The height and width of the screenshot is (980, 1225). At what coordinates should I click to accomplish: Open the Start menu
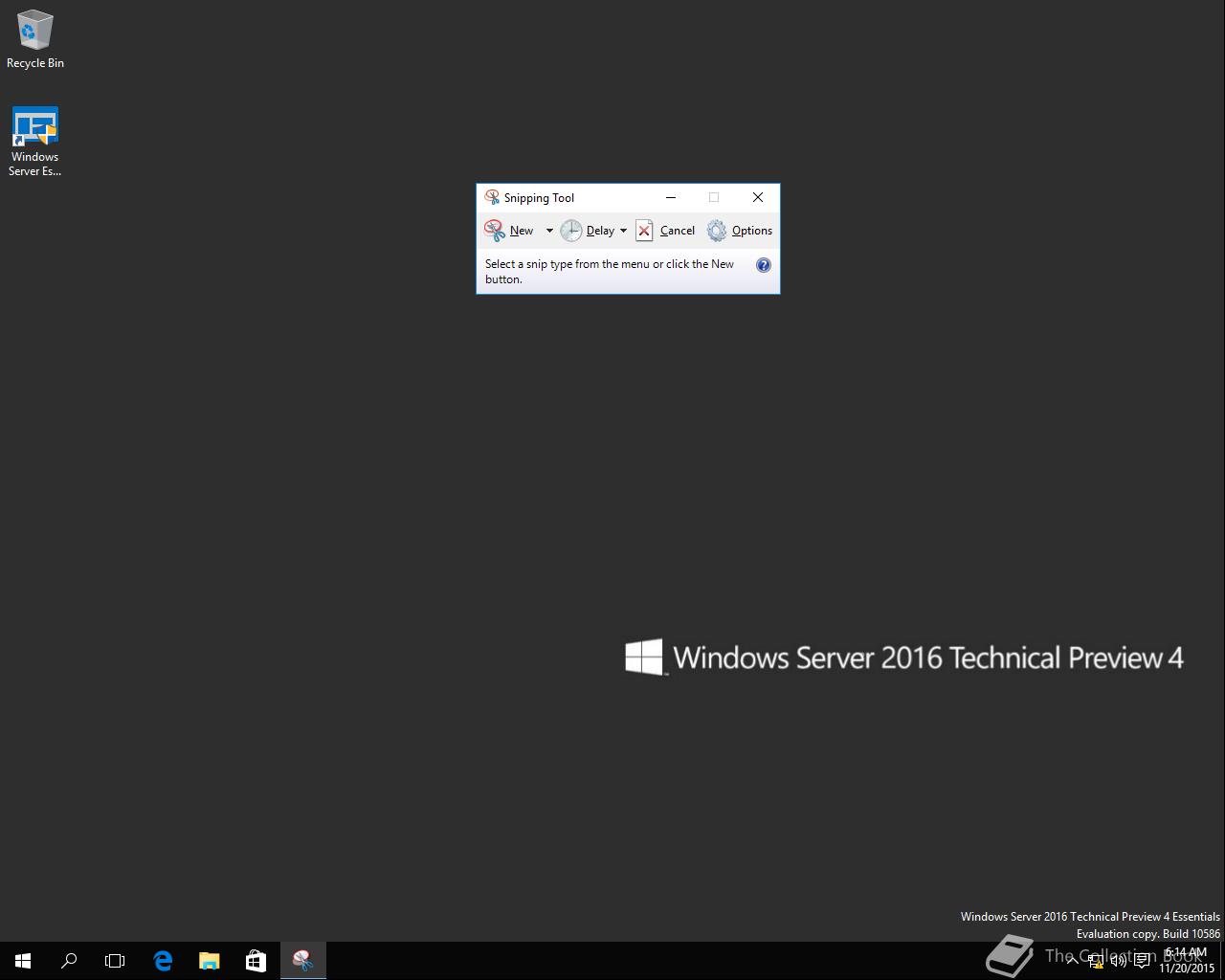point(23,961)
